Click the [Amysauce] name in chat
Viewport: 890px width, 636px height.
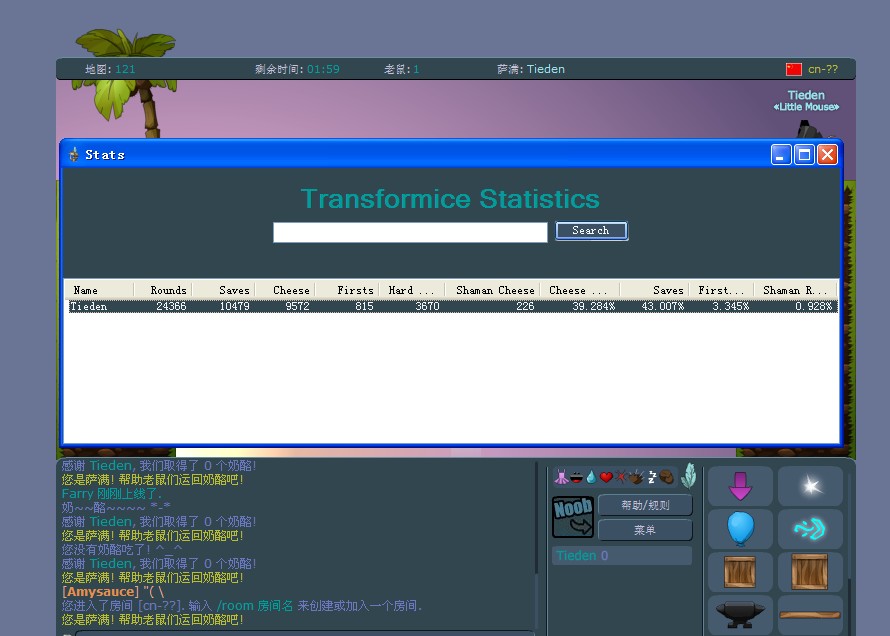[x=100, y=592]
